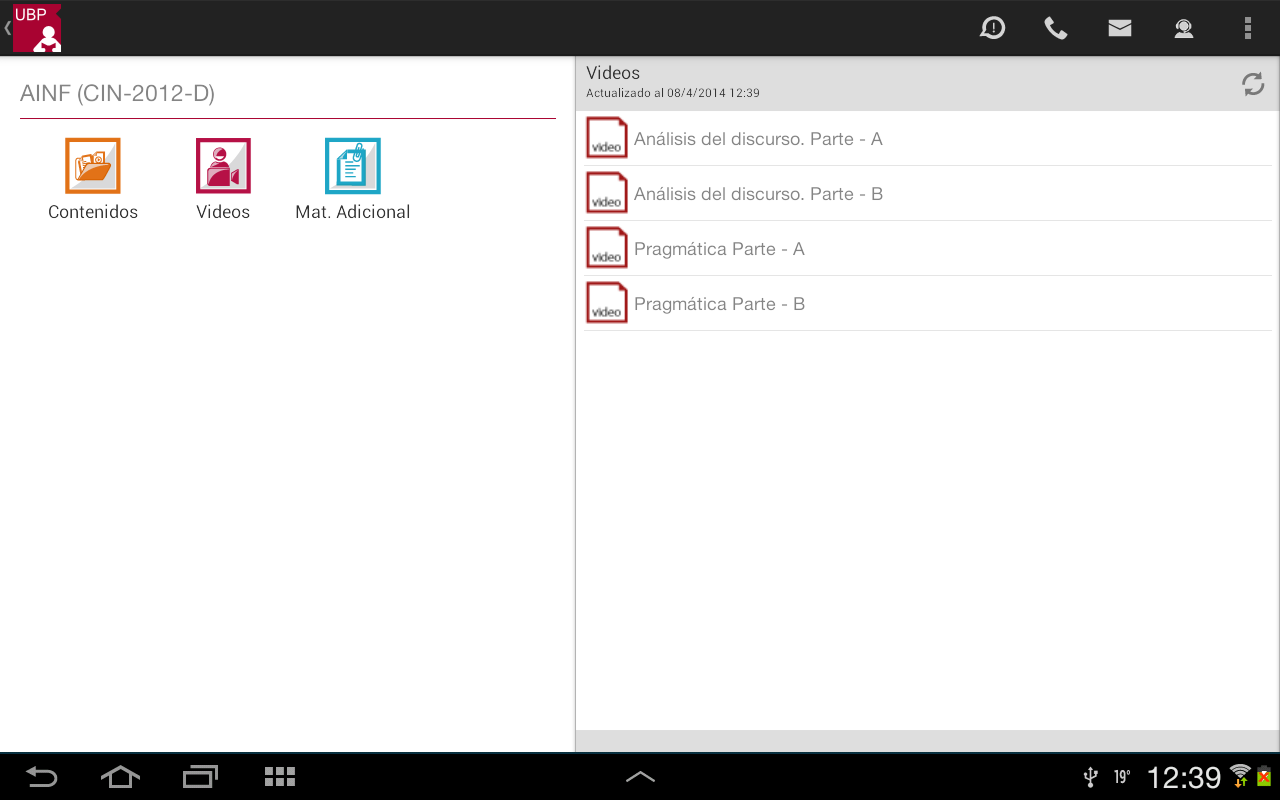Refresh the Videos list

1253,84
